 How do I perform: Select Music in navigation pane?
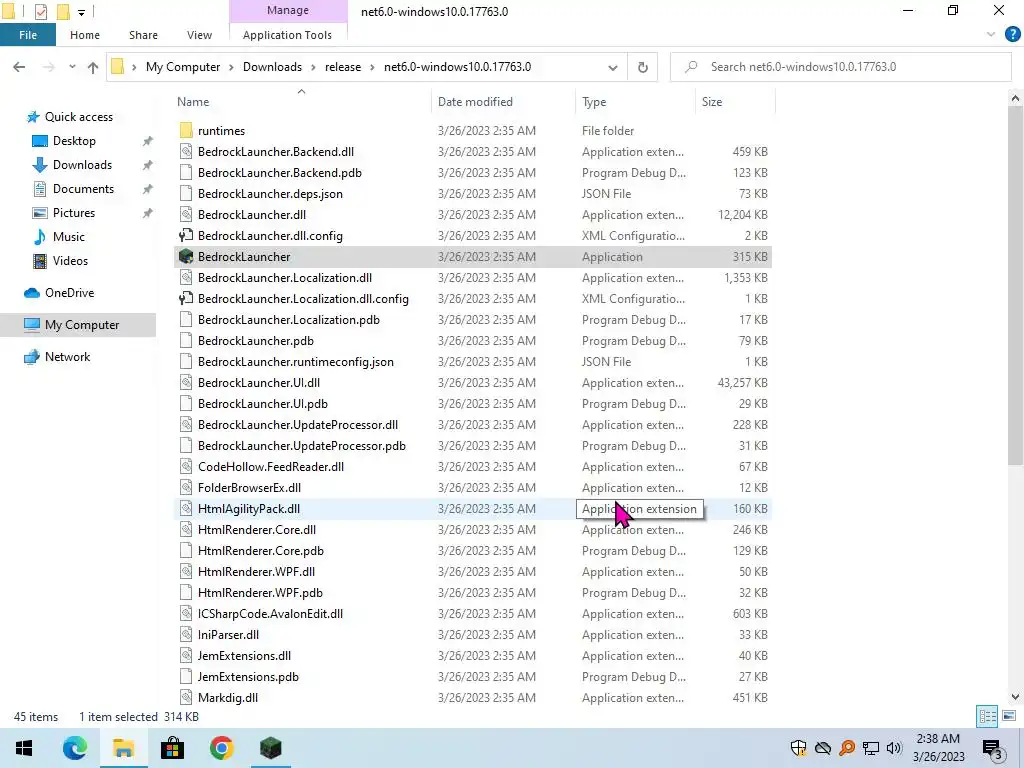click(x=69, y=237)
